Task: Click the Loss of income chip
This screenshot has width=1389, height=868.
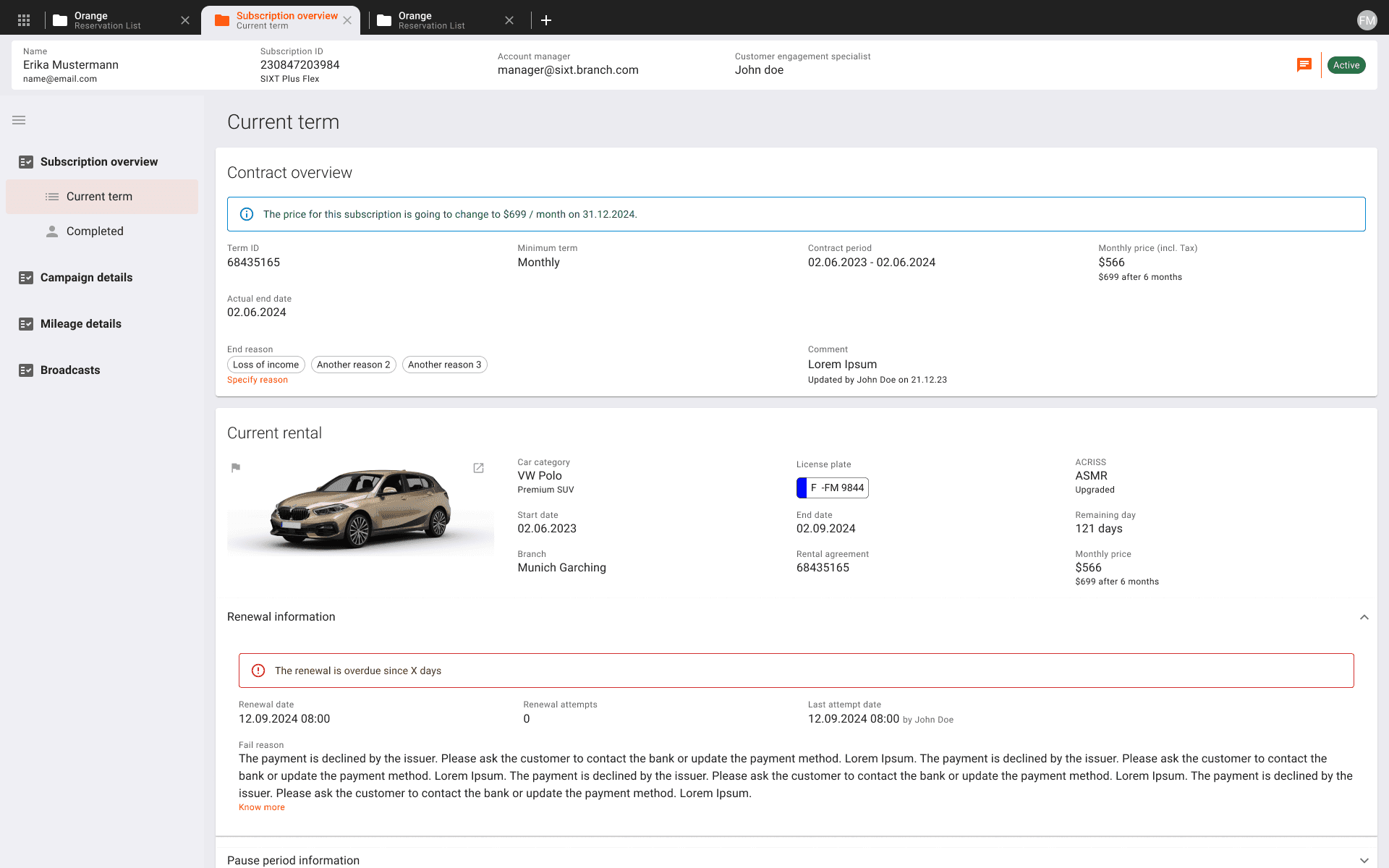Action: click(266, 365)
